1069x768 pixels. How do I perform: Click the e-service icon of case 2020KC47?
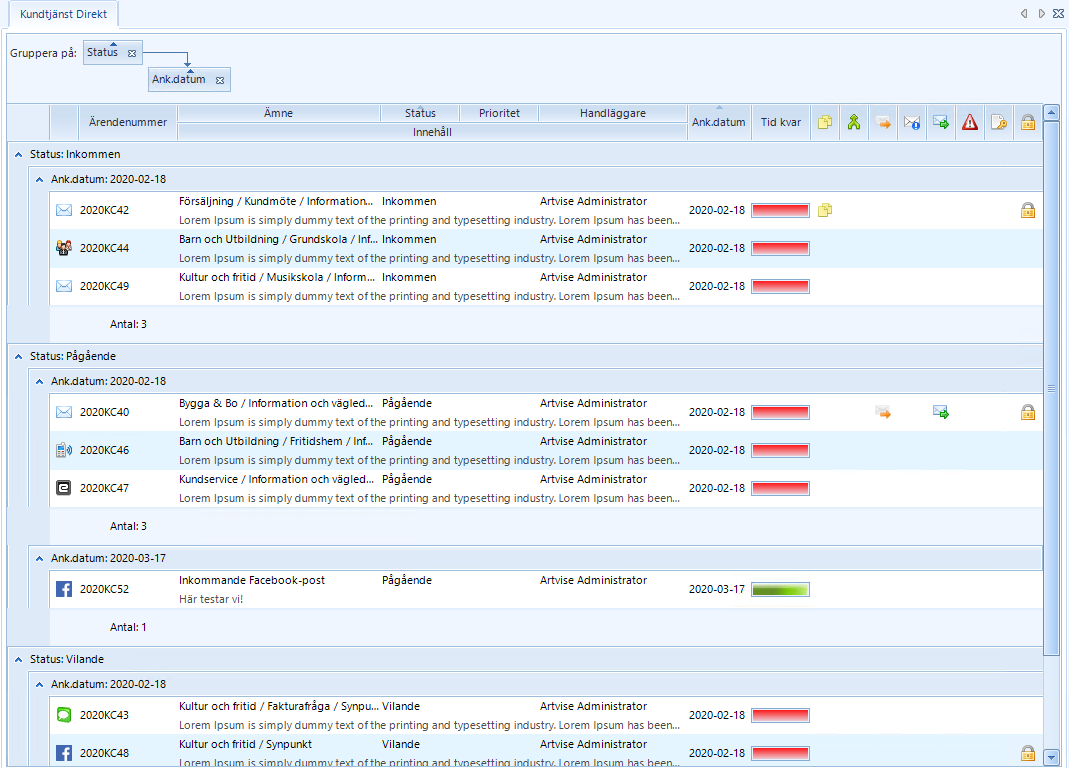coord(63,488)
